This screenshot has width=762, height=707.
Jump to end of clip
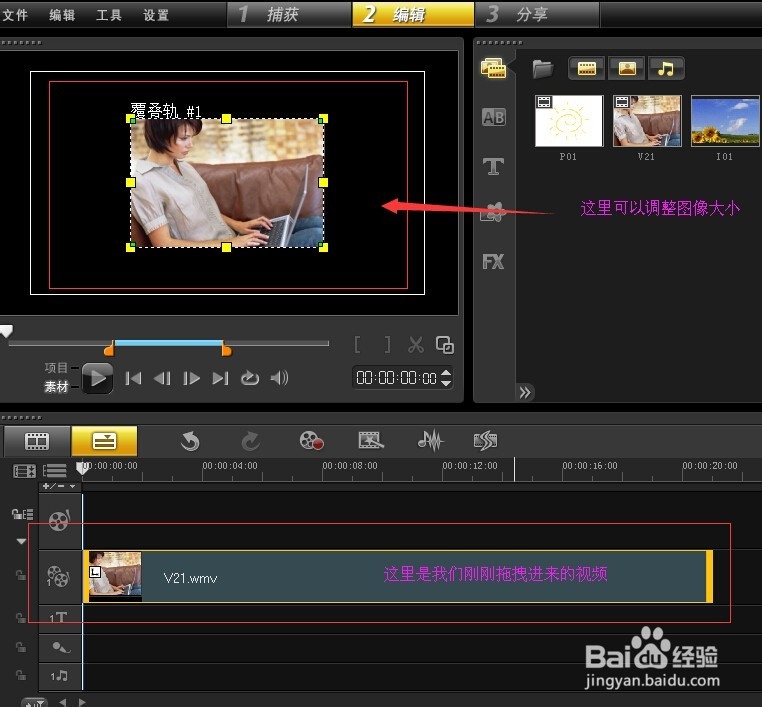click(x=221, y=378)
